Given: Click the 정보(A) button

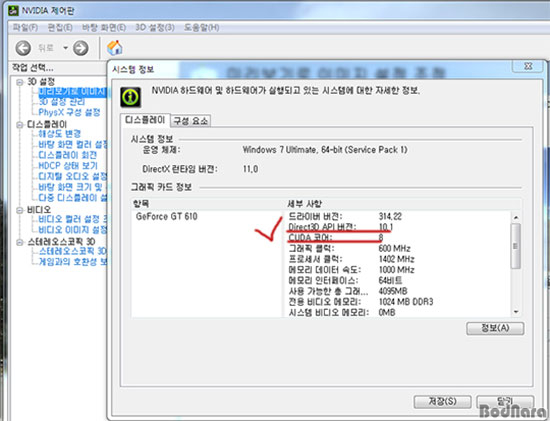Looking at the screenshot, I should coord(495,328).
